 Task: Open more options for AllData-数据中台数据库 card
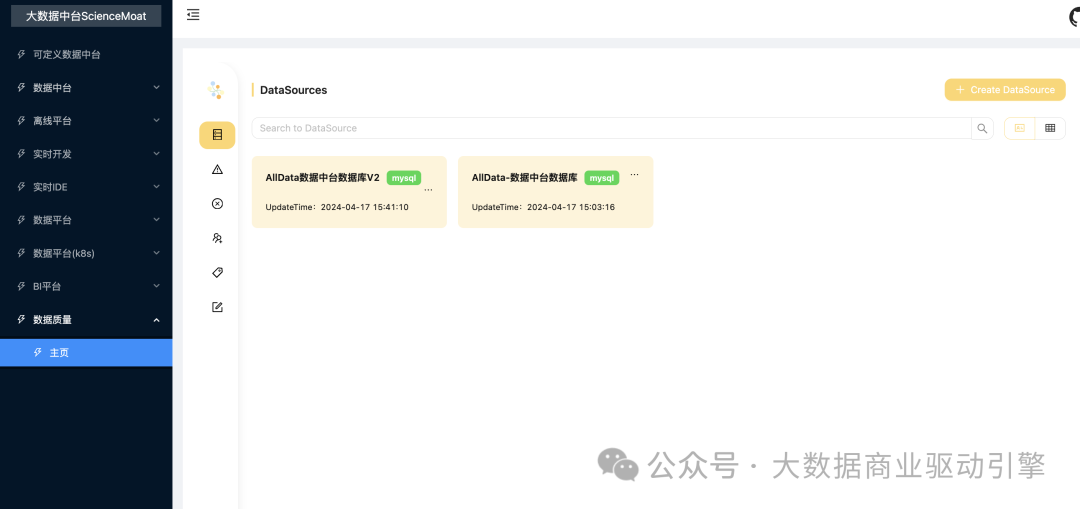point(634,174)
